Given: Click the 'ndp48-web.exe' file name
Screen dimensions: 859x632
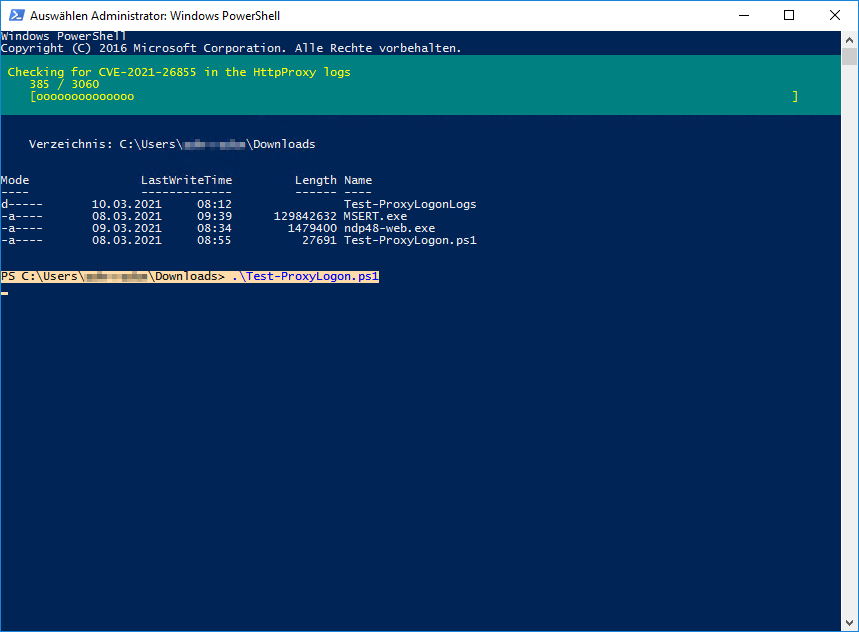Looking at the screenshot, I should pos(389,228).
